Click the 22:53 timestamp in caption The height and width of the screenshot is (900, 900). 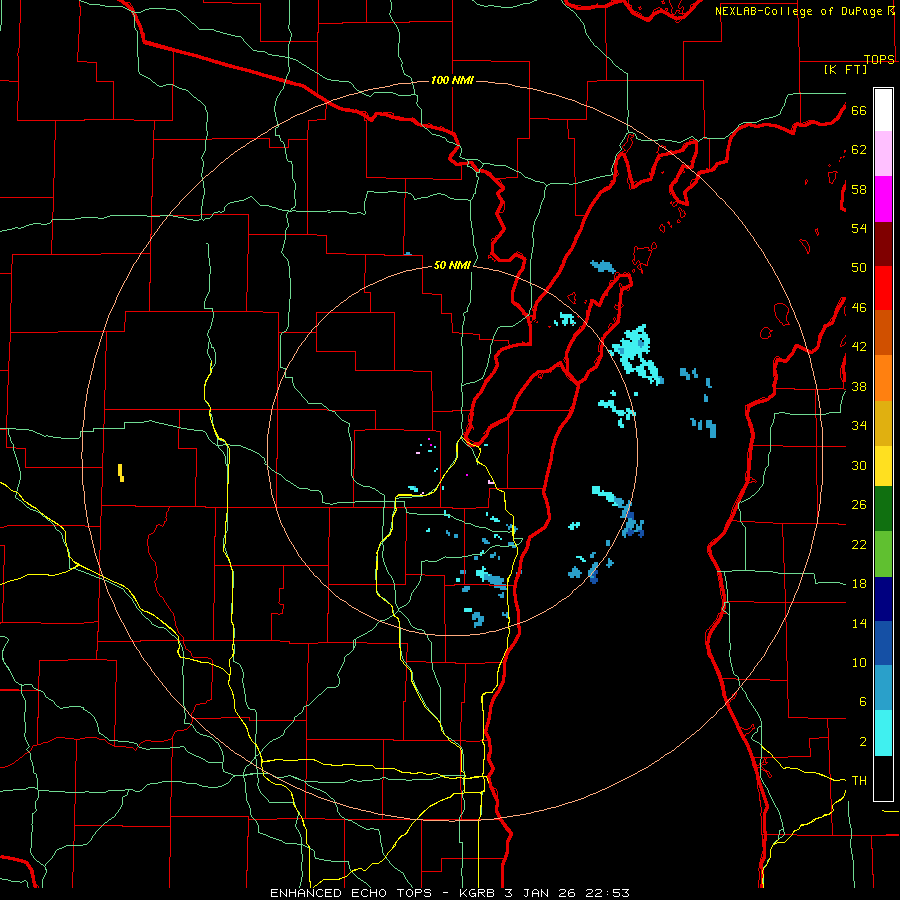click(x=607, y=893)
